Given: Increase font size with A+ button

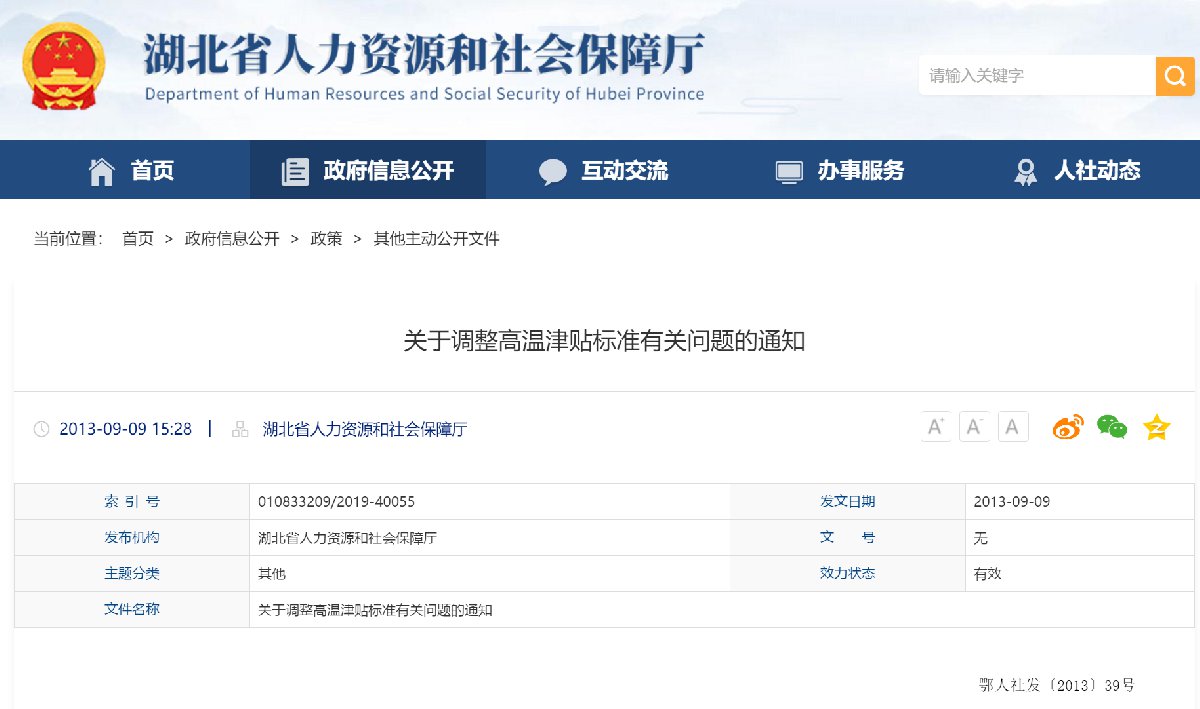Looking at the screenshot, I should pyautogui.click(x=936, y=427).
